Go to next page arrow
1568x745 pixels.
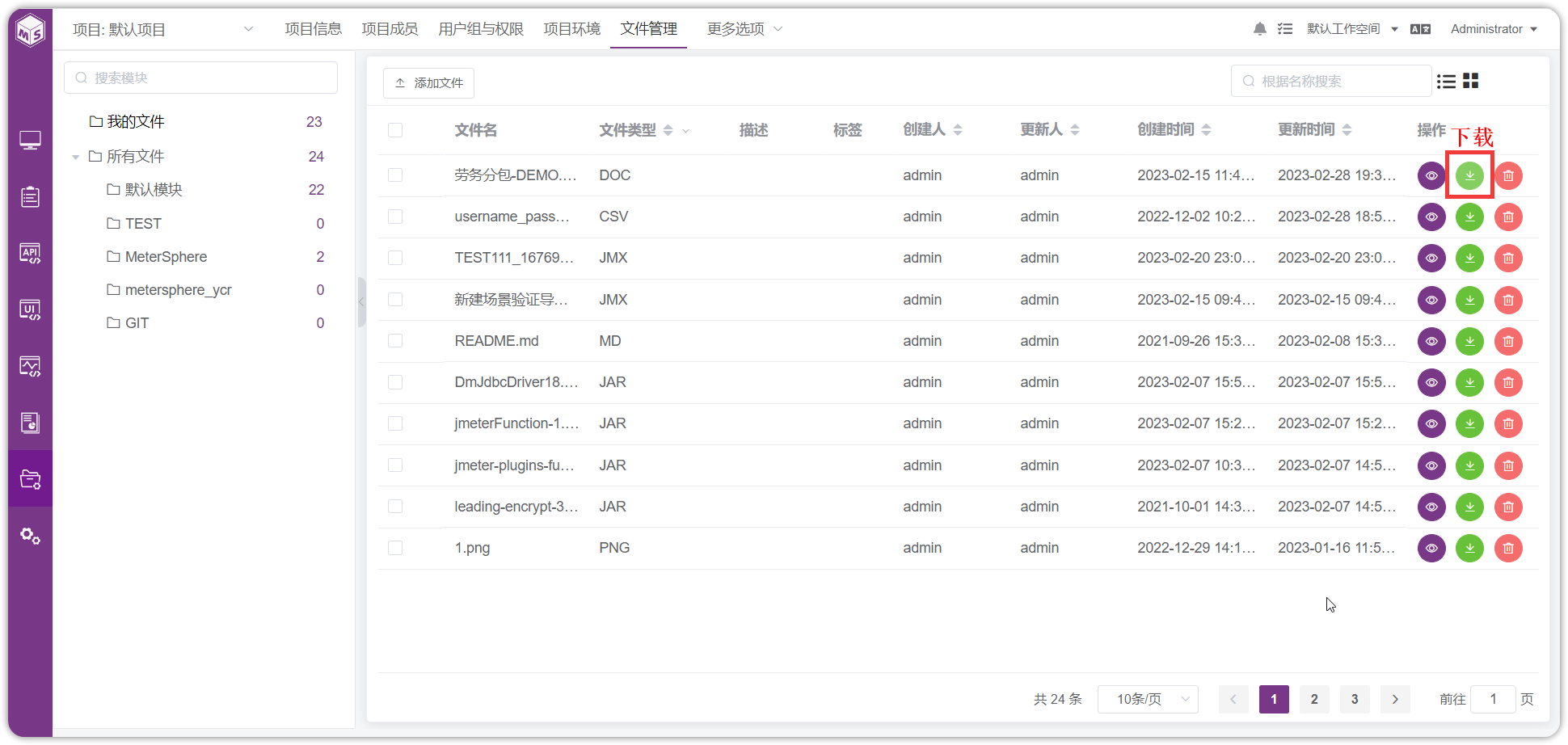(x=1395, y=699)
